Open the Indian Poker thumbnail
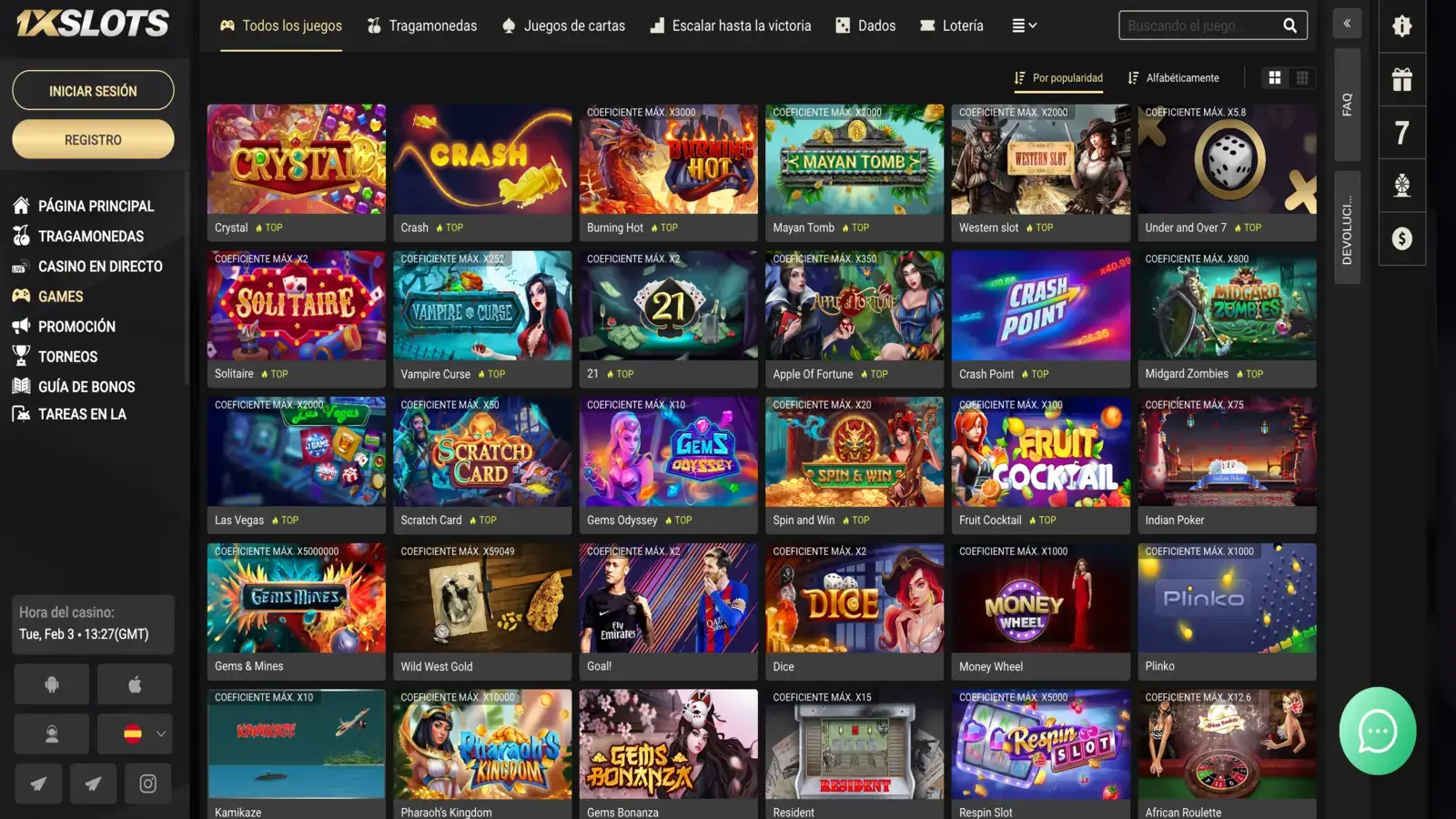 (x=1227, y=452)
